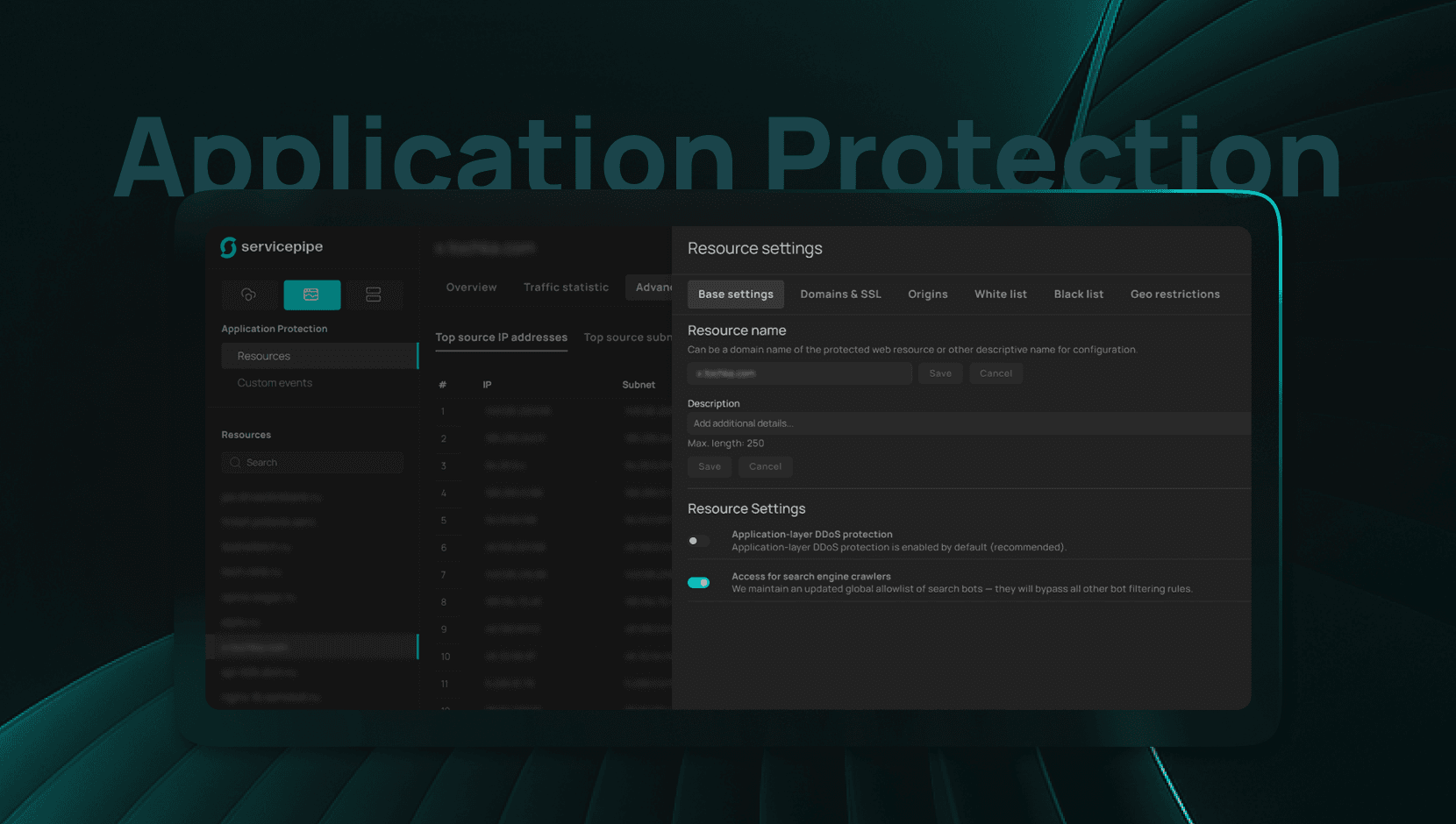Click the IP column header
This screenshot has width=1456, height=824.
tap(487, 385)
